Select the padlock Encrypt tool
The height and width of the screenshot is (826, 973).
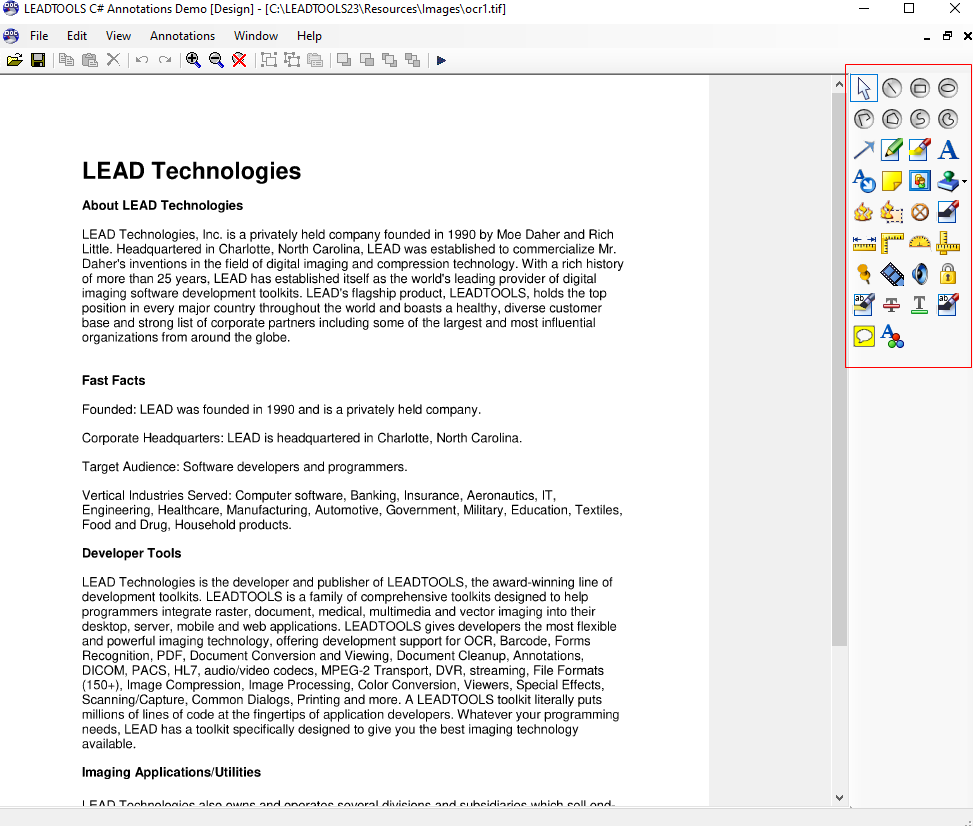tap(948, 274)
